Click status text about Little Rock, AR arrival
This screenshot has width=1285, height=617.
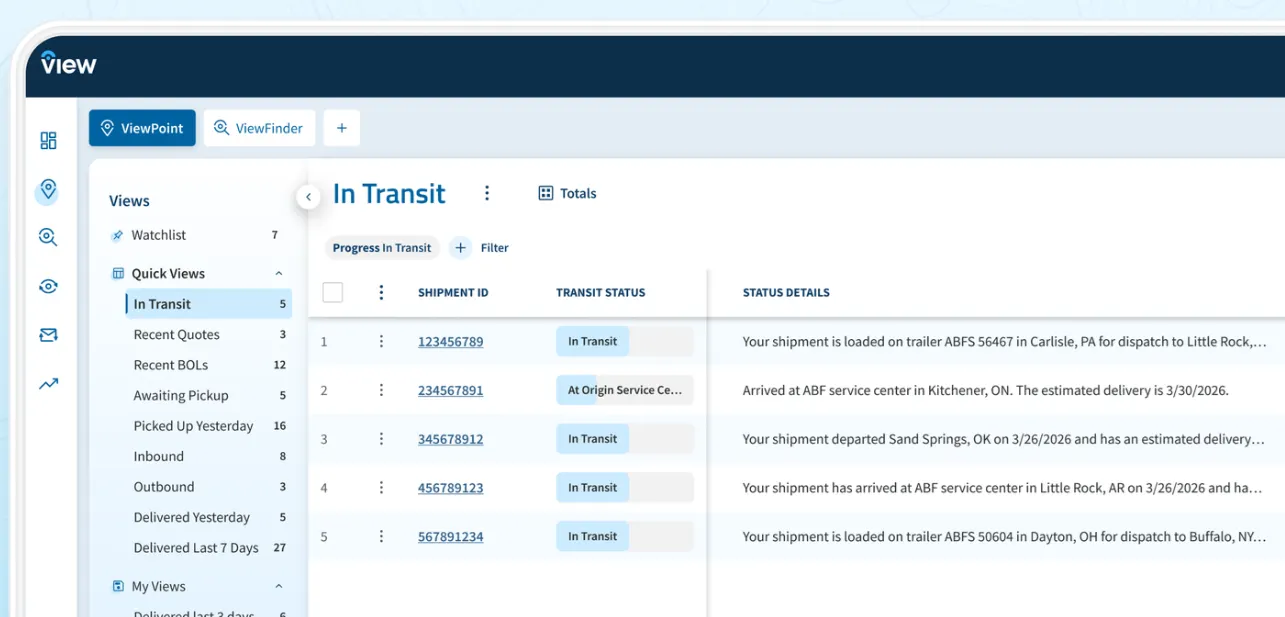[1002, 488]
